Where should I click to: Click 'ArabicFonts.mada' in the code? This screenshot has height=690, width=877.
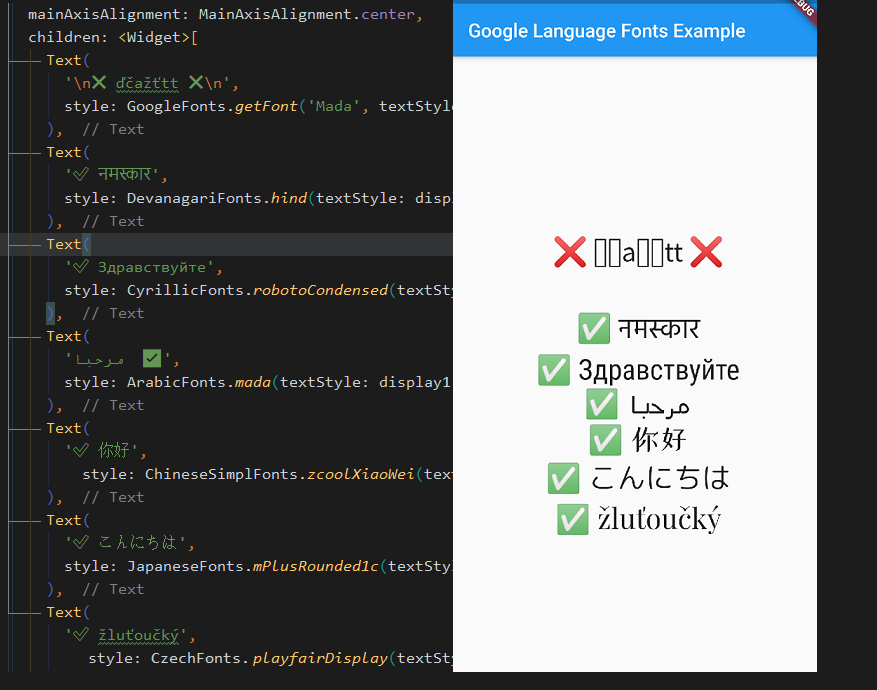pyautogui.click(x=199, y=382)
